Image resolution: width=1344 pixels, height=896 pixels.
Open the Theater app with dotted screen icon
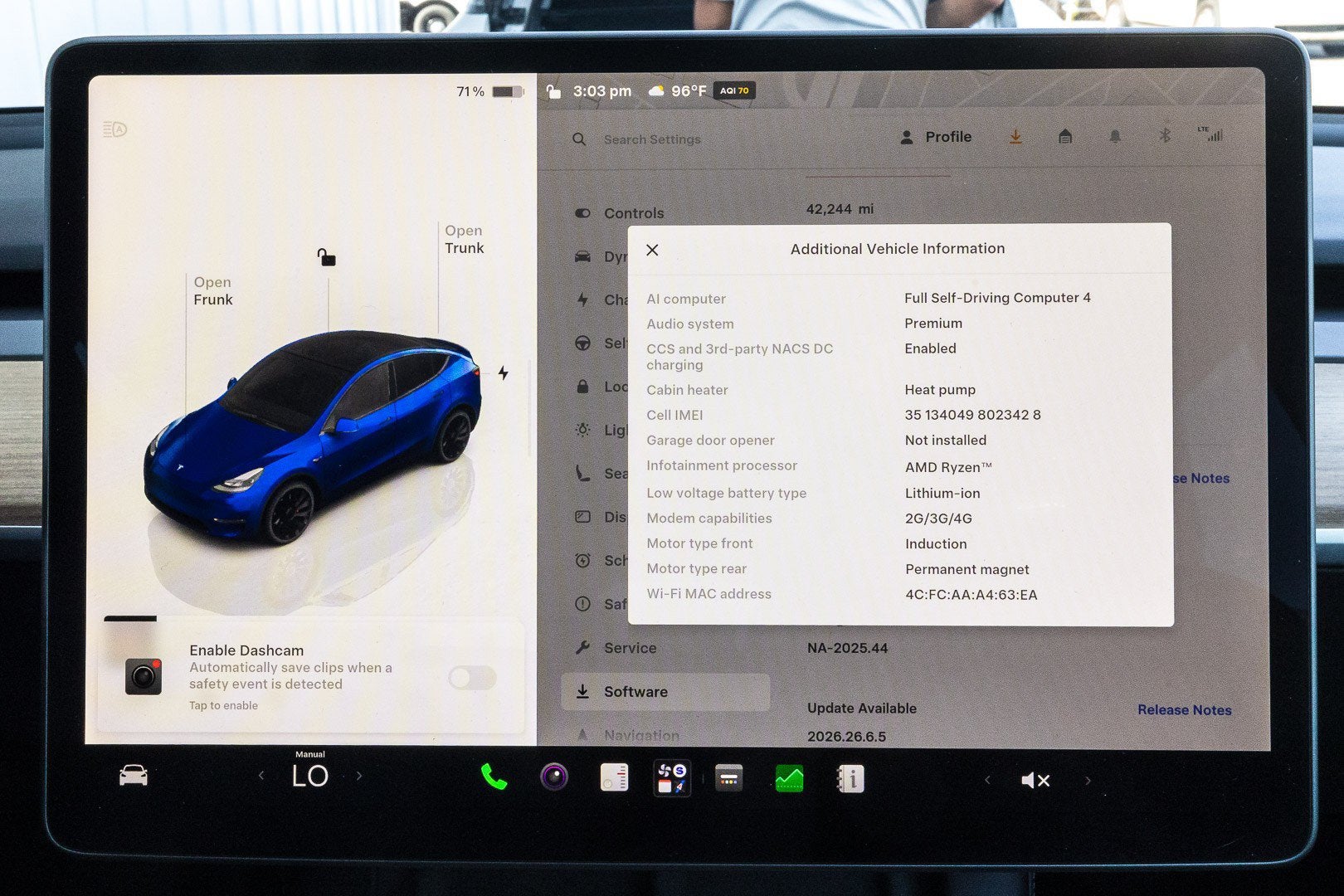(728, 778)
